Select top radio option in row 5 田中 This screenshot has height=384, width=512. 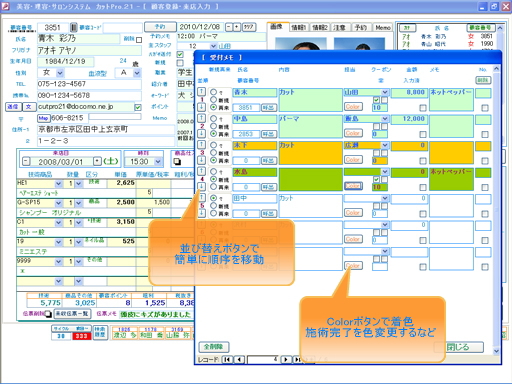click(213, 198)
